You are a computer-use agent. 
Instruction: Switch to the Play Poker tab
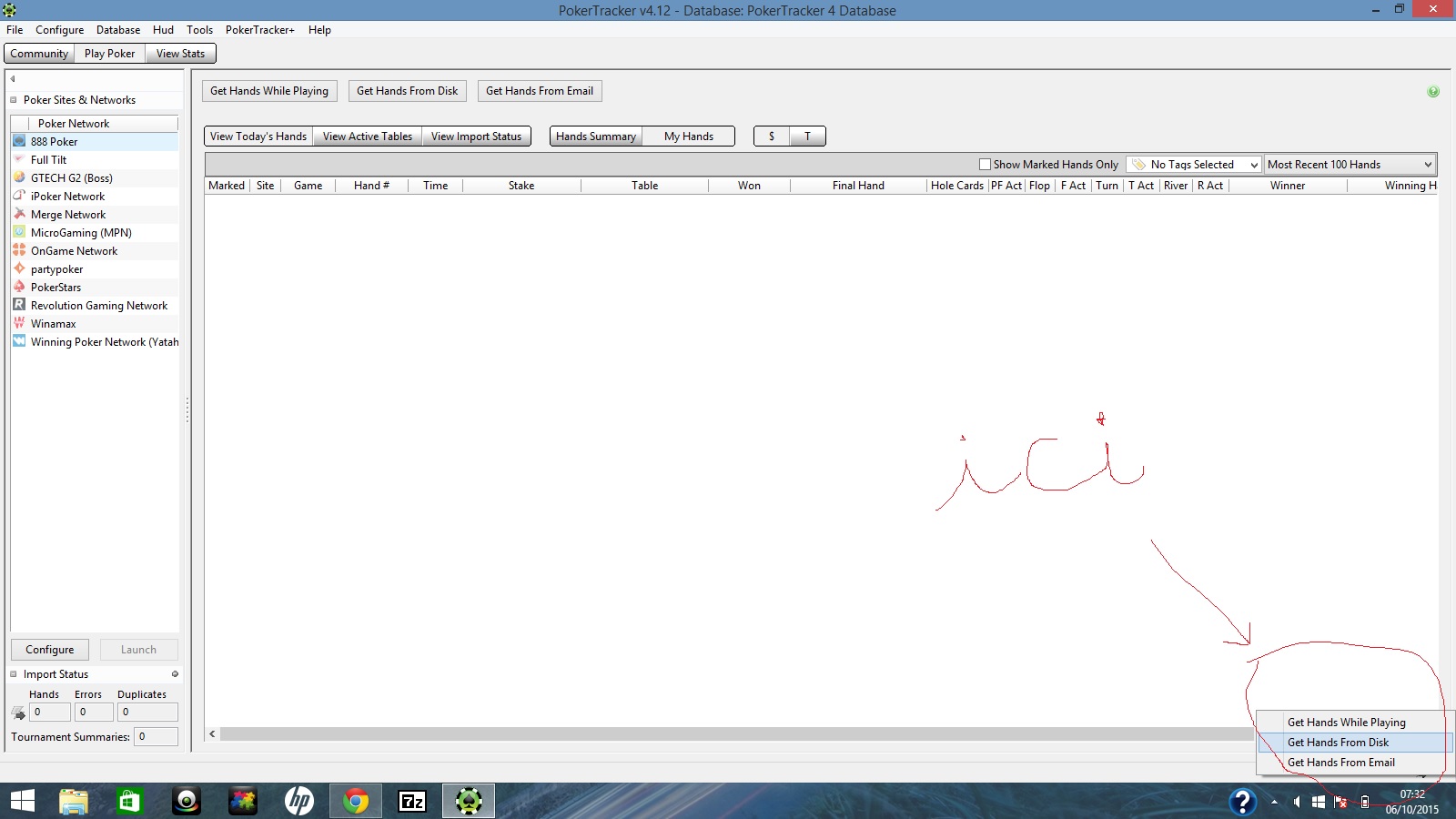click(x=109, y=54)
